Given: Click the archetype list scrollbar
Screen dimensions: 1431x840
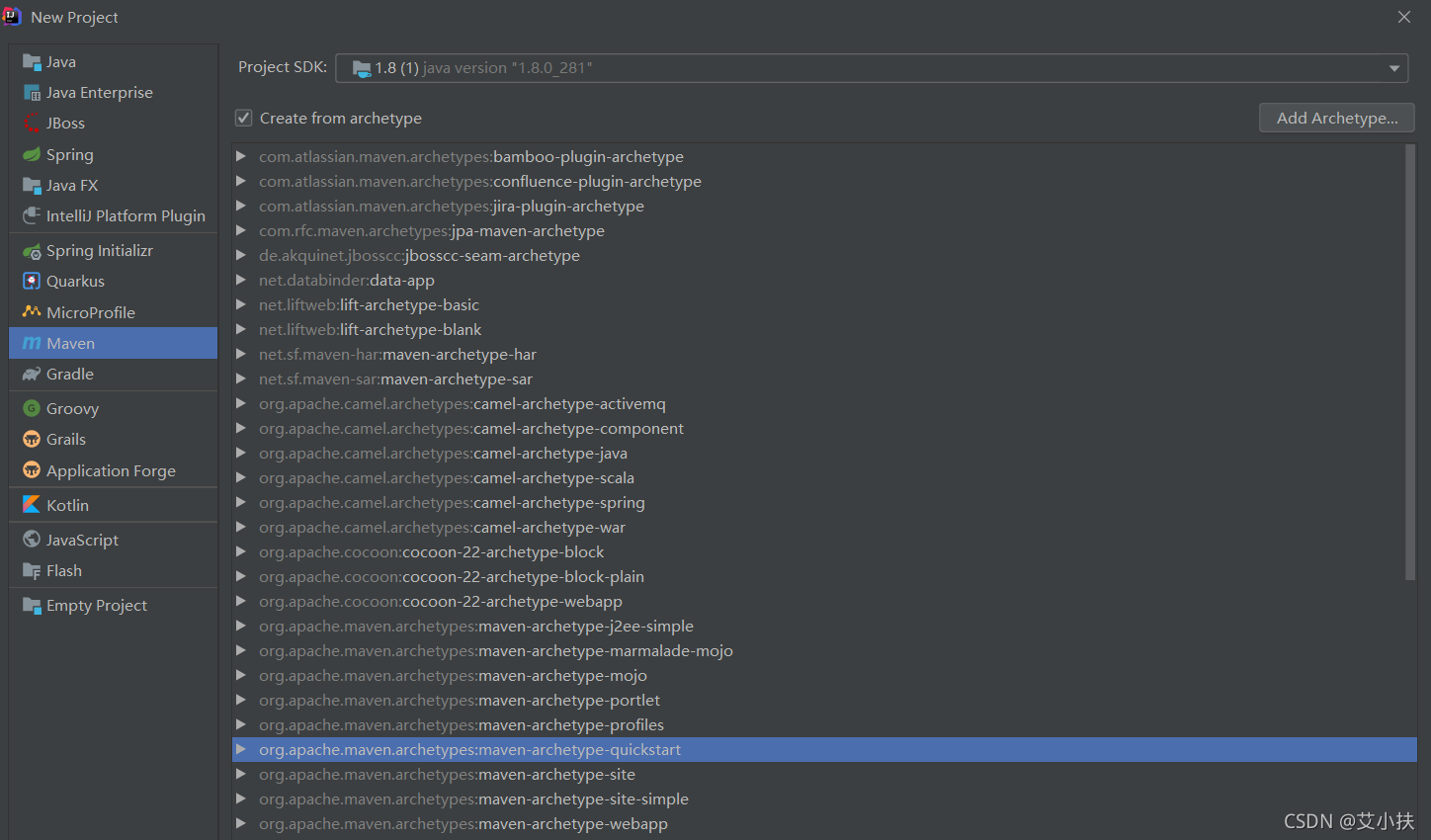Looking at the screenshot, I should 1410,363.
